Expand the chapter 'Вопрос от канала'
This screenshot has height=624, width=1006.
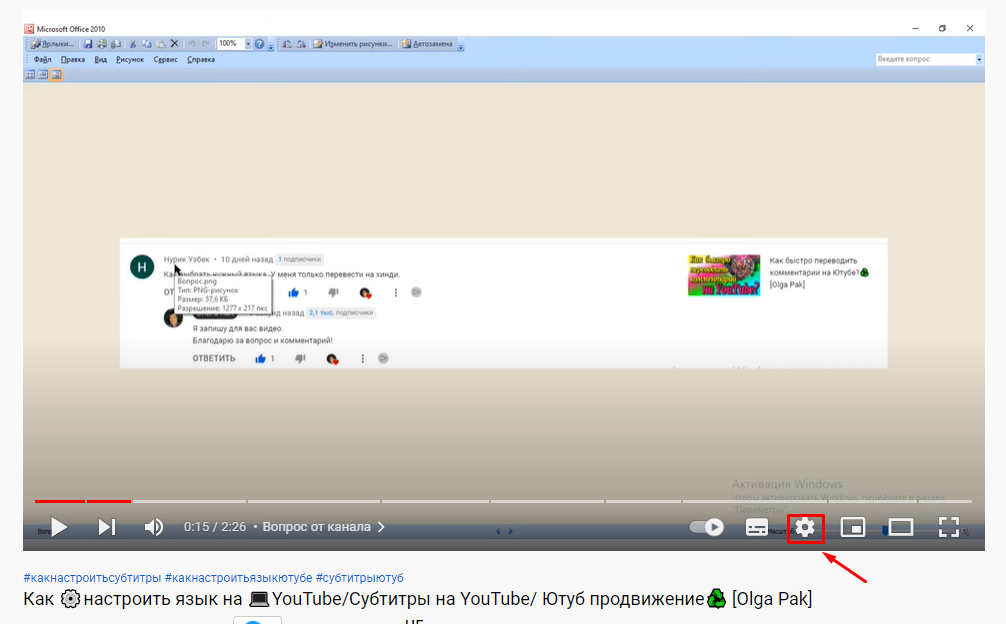tap(324, 527)
